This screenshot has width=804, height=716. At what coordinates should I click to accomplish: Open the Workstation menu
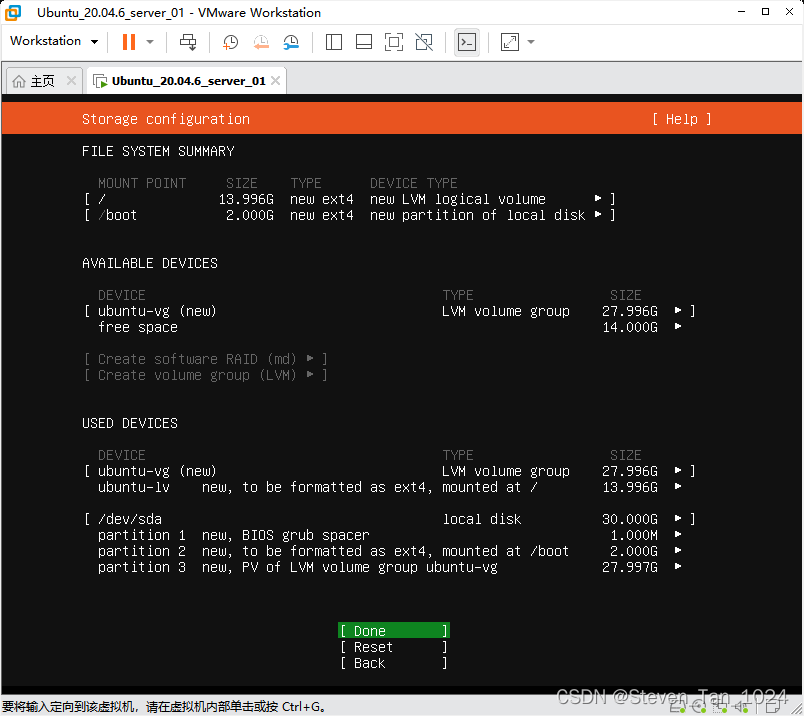click(53, 41)
